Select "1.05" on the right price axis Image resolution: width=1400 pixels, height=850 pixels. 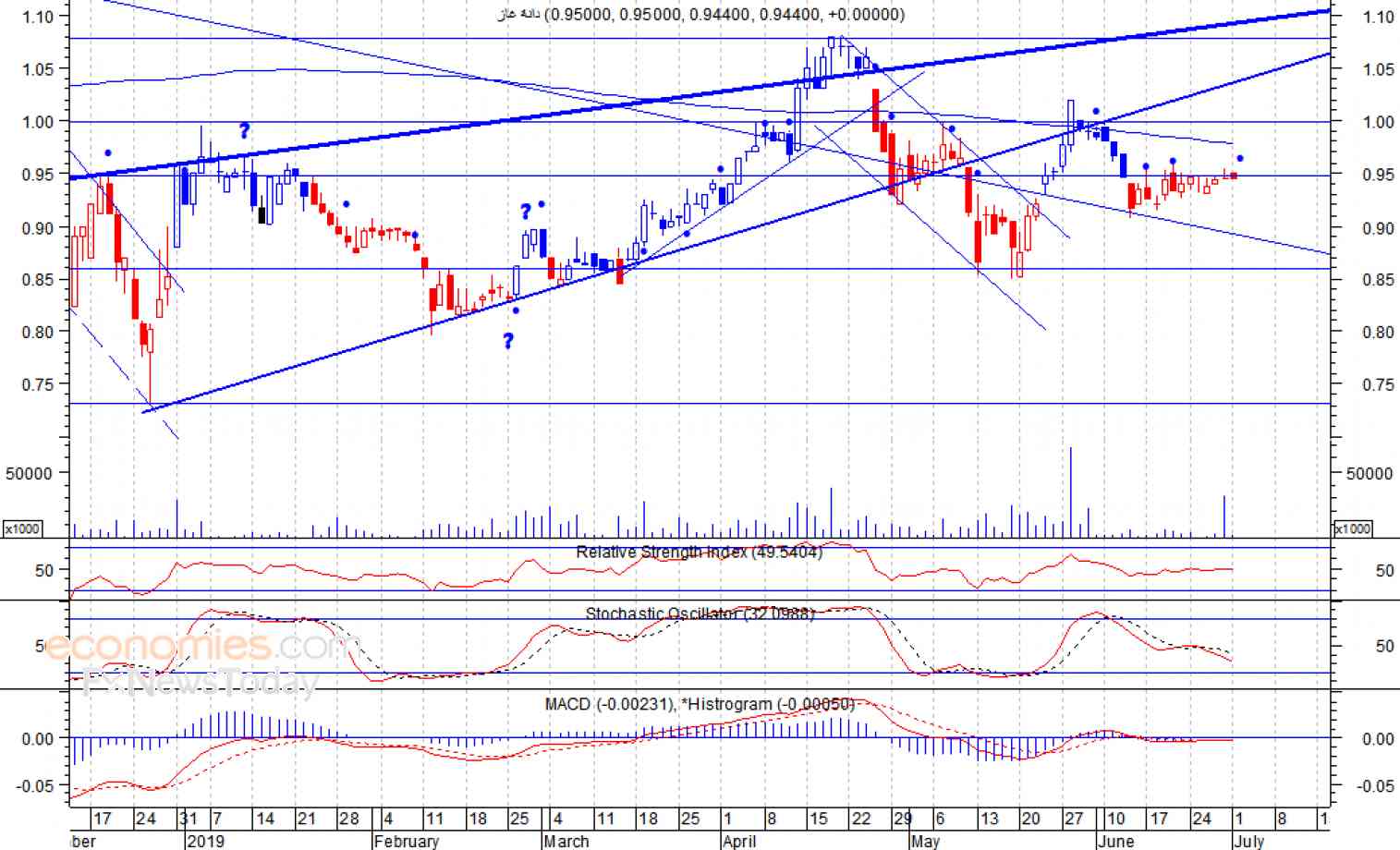click(x=1378, y=69)
